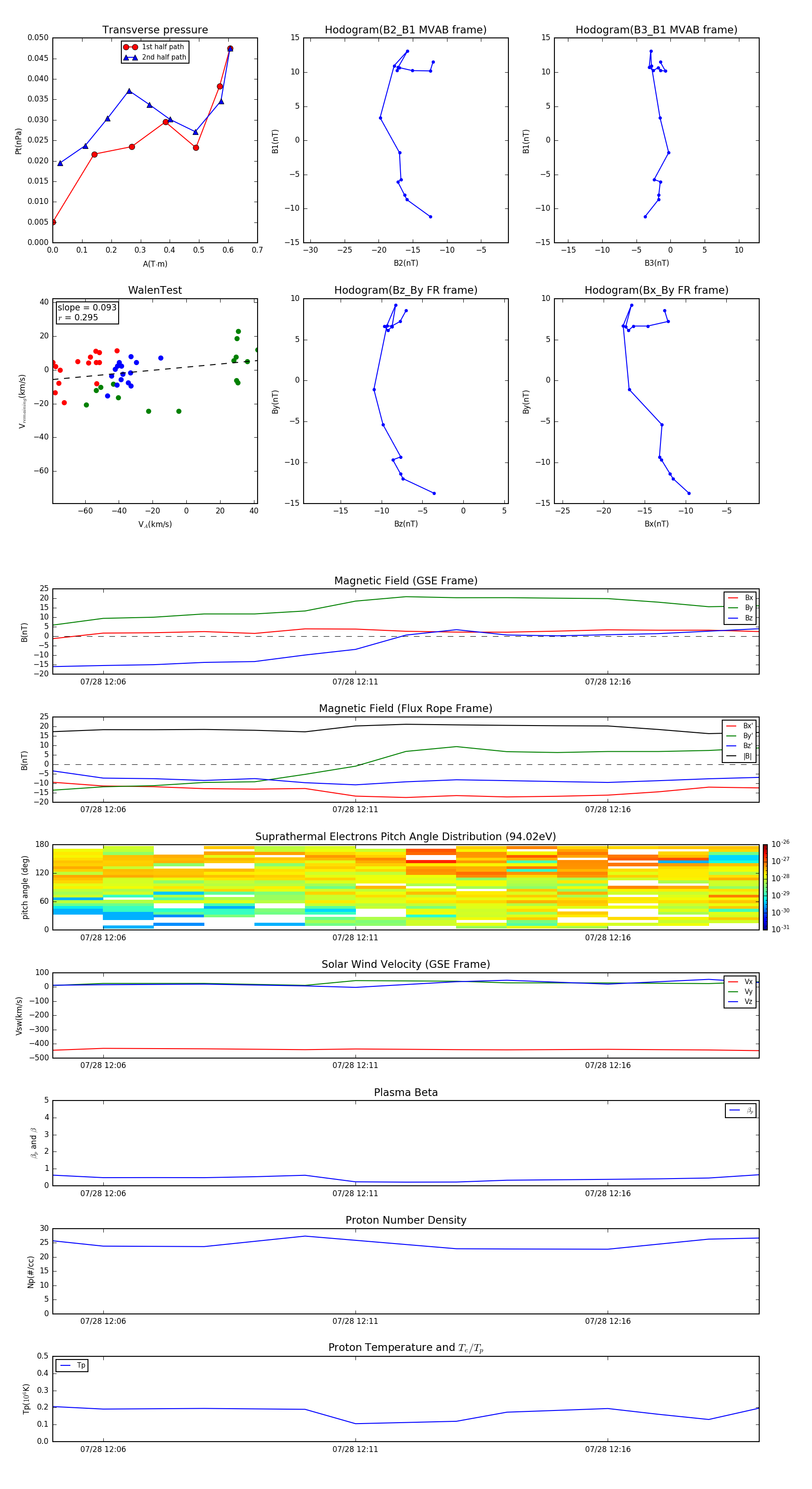The width and height of the screenshot is (812, 1489).
Task: Click '07/28 12:16' tick under Plasma Beta plot
Action: coord(607,1193)
